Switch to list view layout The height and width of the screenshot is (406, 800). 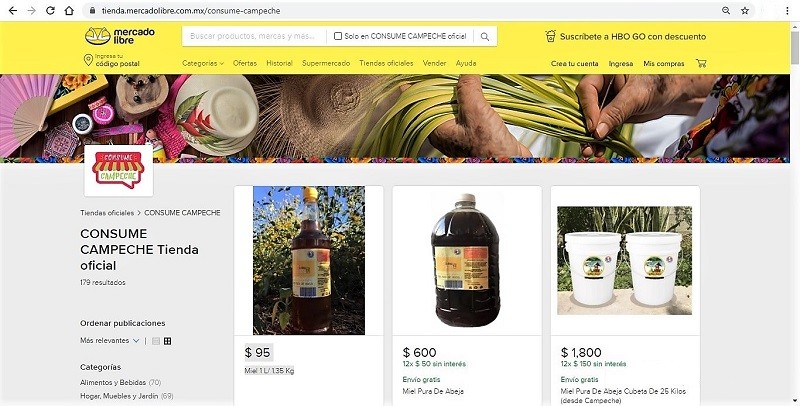155,341
